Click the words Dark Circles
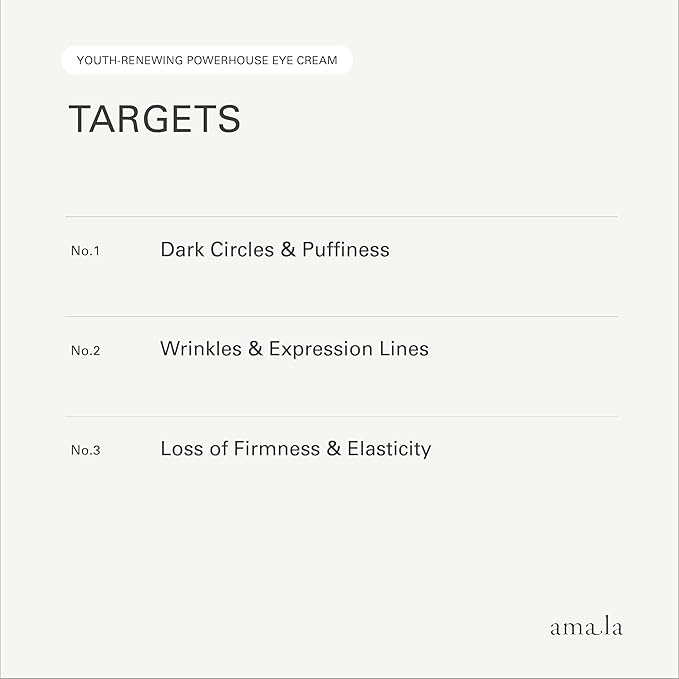Viewport: 679px width, 679px height. (x=216, y=249)
